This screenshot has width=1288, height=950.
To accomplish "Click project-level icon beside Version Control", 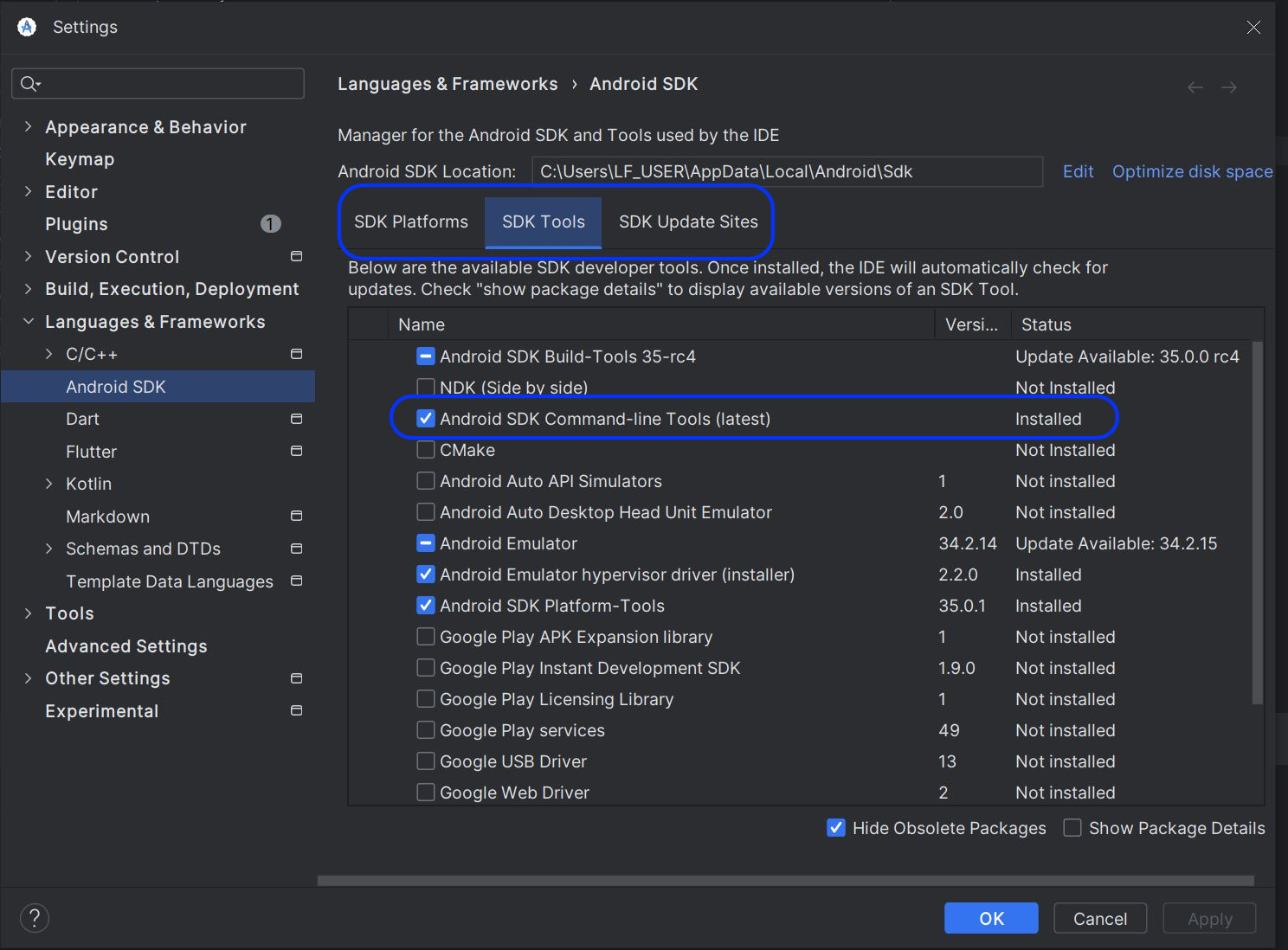I will pos(296,256).
